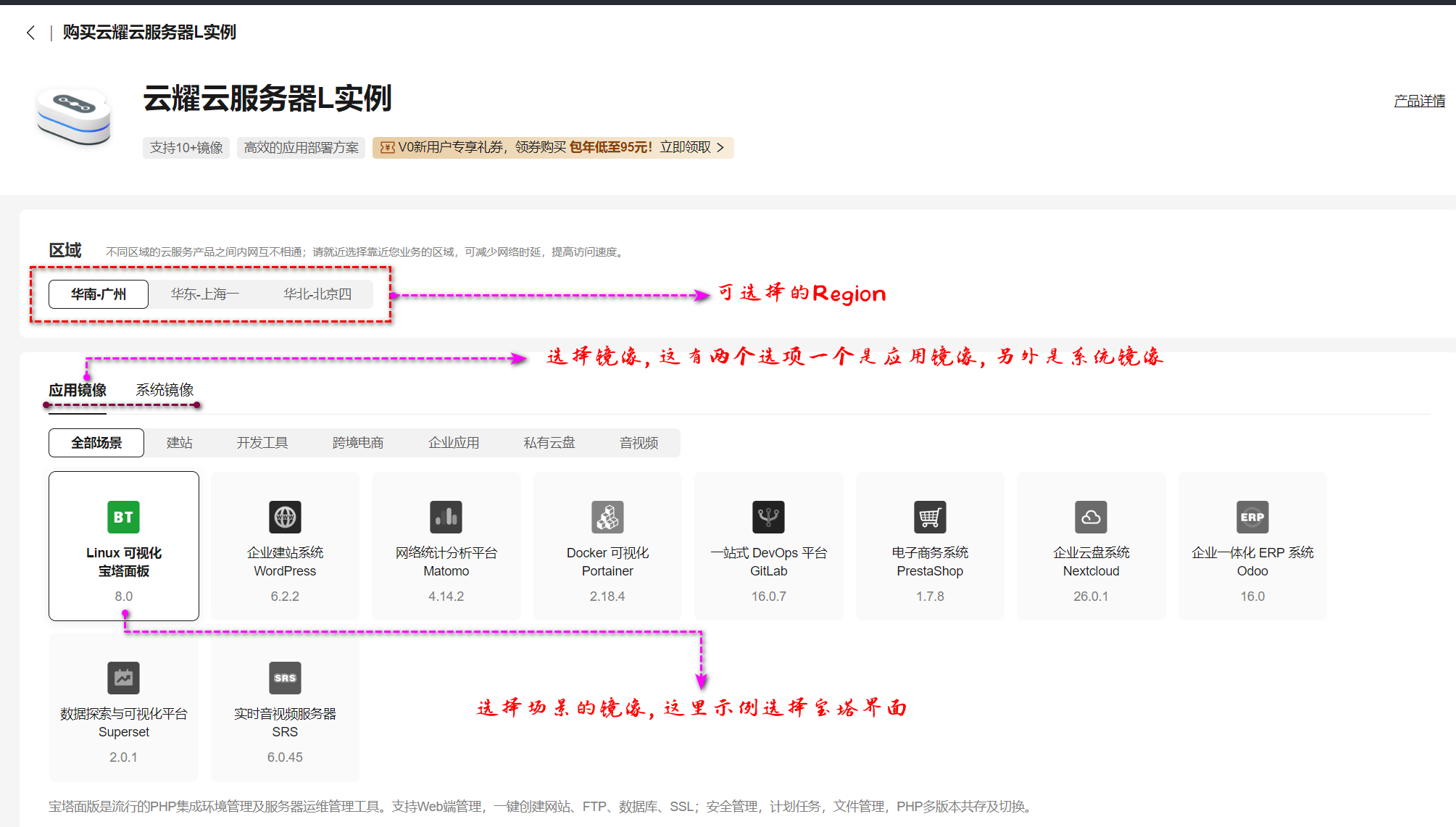Viewport: 1456px width, 827px height.
Task: Switch to 系统镜像 tab
Action: pyautogui.click(x=165, y=390)
